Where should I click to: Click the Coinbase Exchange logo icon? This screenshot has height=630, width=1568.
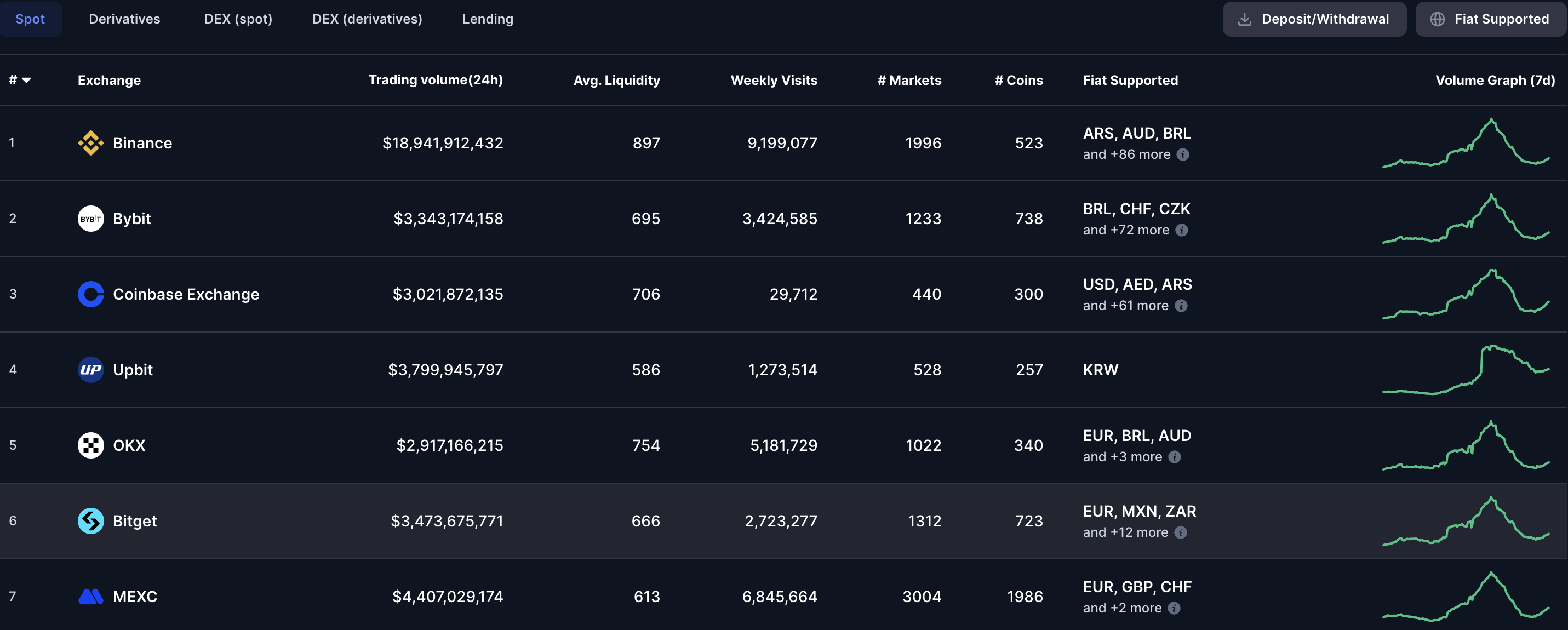tap(91, 294)
